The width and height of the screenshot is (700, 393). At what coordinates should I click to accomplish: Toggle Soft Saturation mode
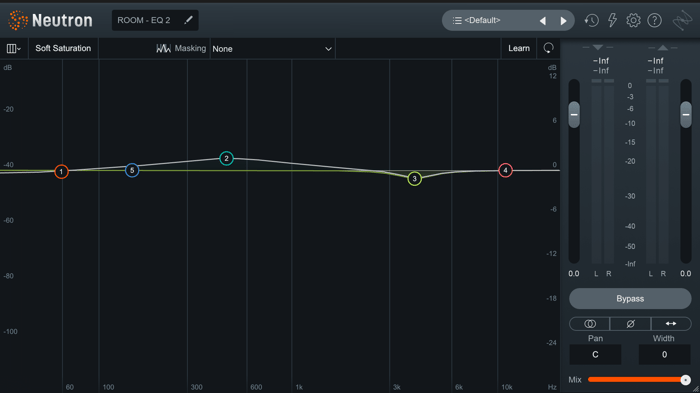coord(63,48)
